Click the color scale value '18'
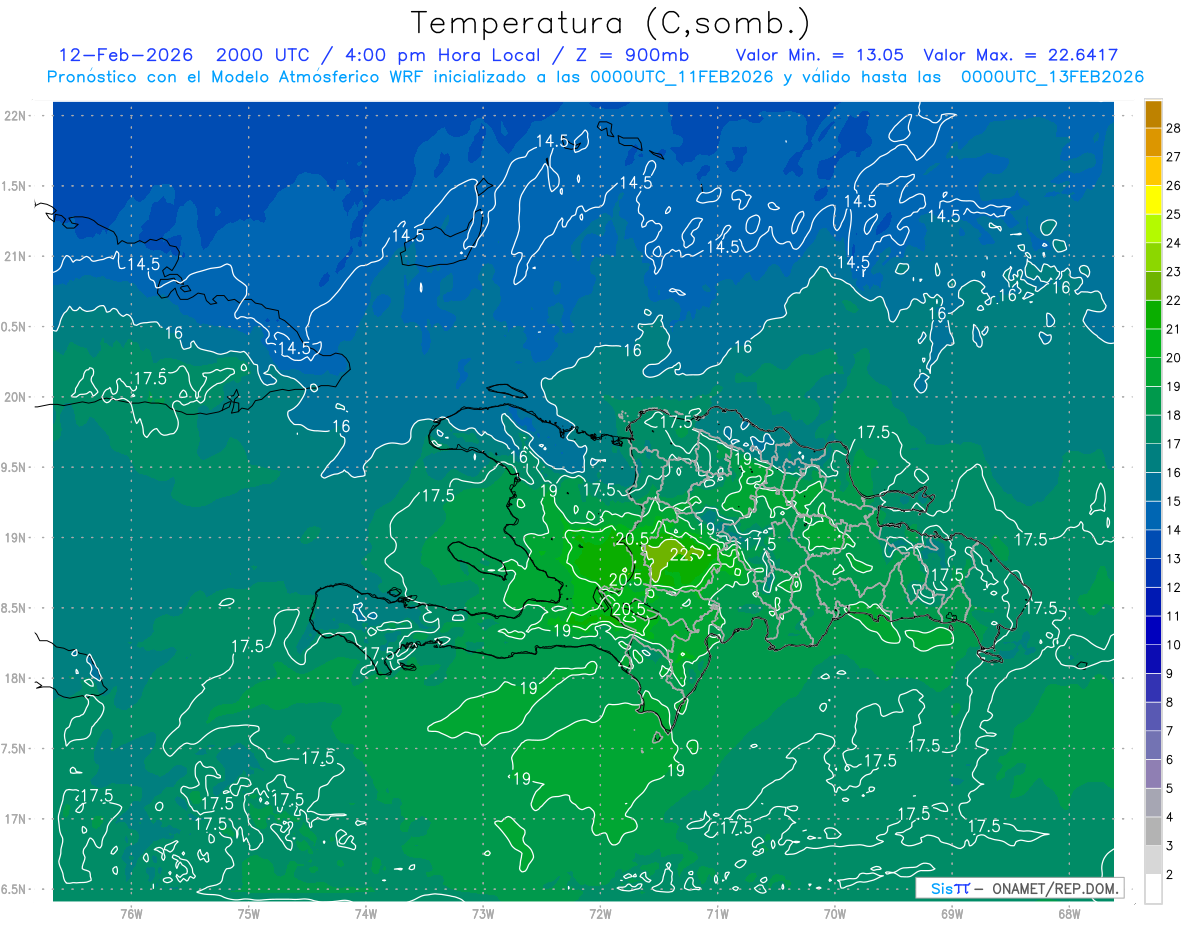Viewport: 1200px width, 927px height. click(1174, 415)
